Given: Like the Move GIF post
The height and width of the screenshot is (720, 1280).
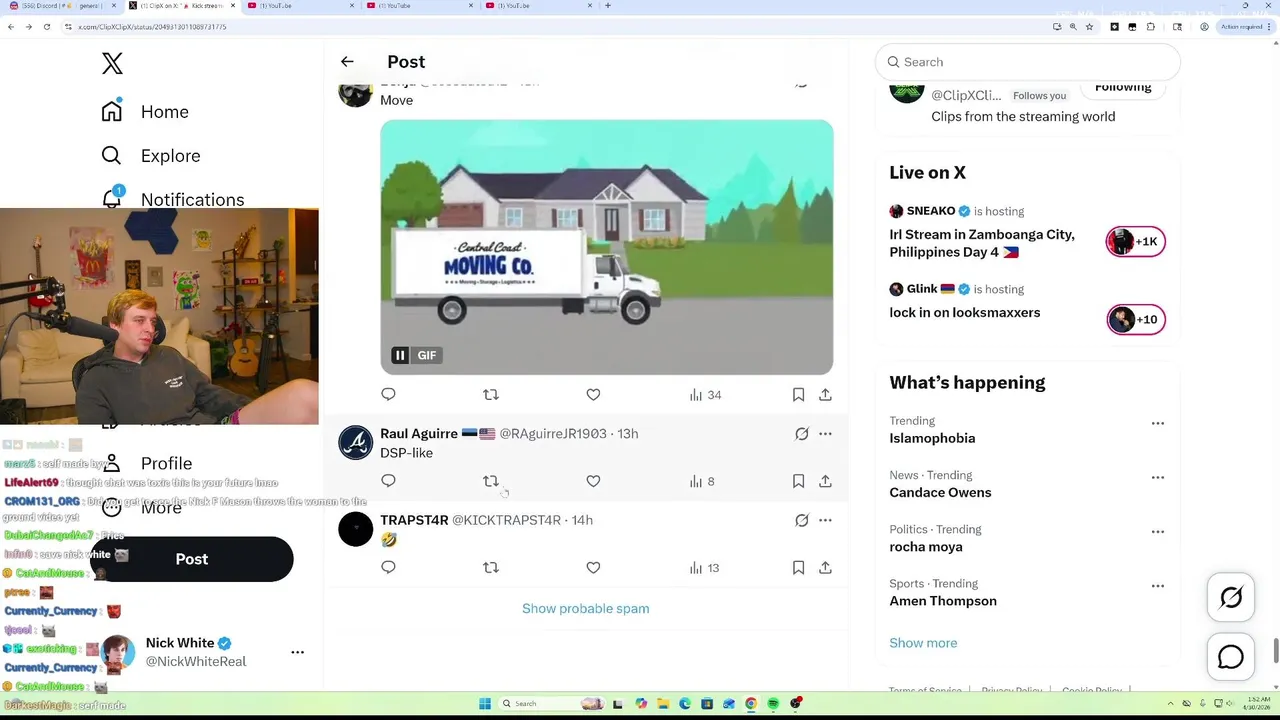Looking at the screenshot, I should [x=593, y=395].
